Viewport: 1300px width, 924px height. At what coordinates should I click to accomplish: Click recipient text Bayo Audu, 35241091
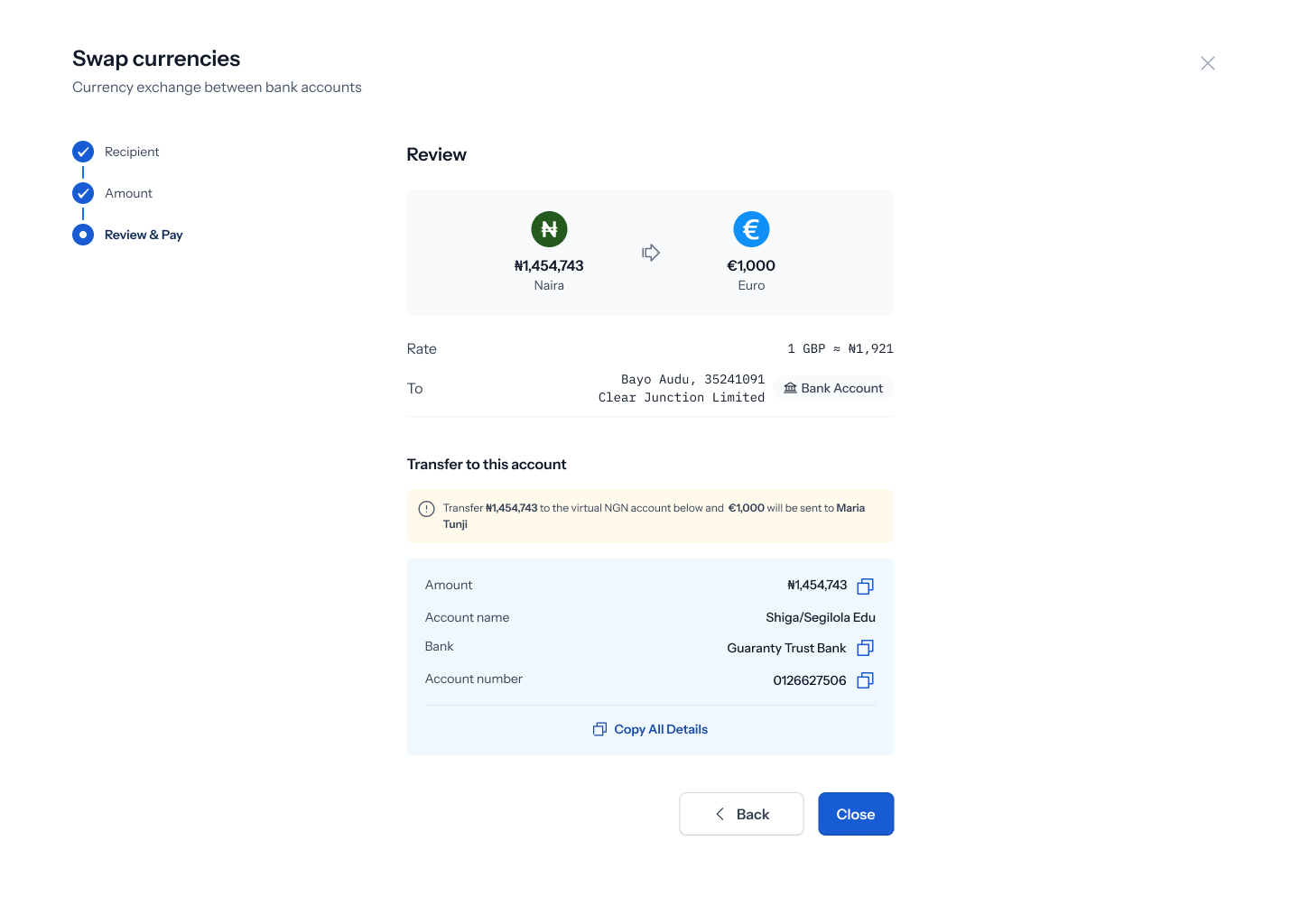tap(692, 379)
